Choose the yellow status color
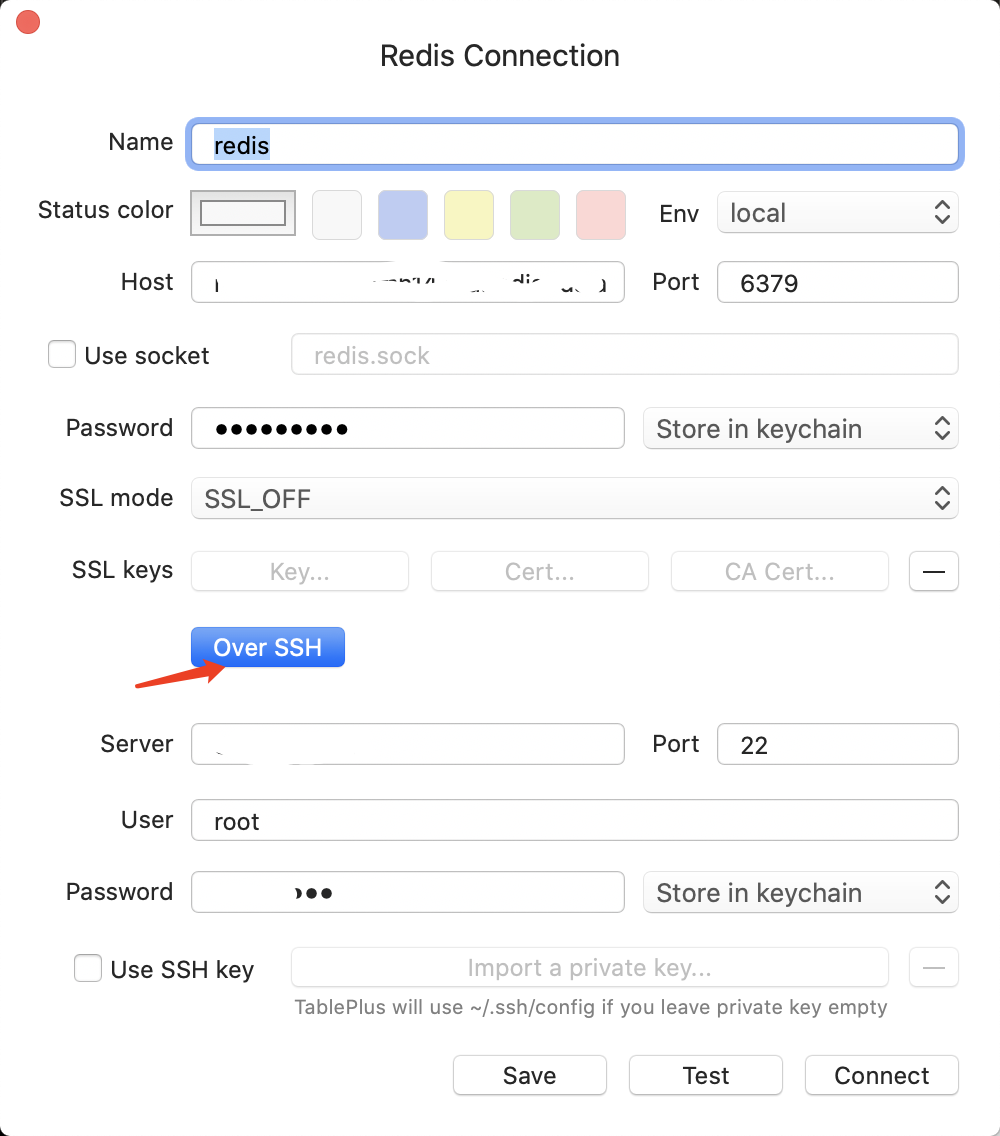This screenshot has width=1000, height=1136. coord(469,215)
